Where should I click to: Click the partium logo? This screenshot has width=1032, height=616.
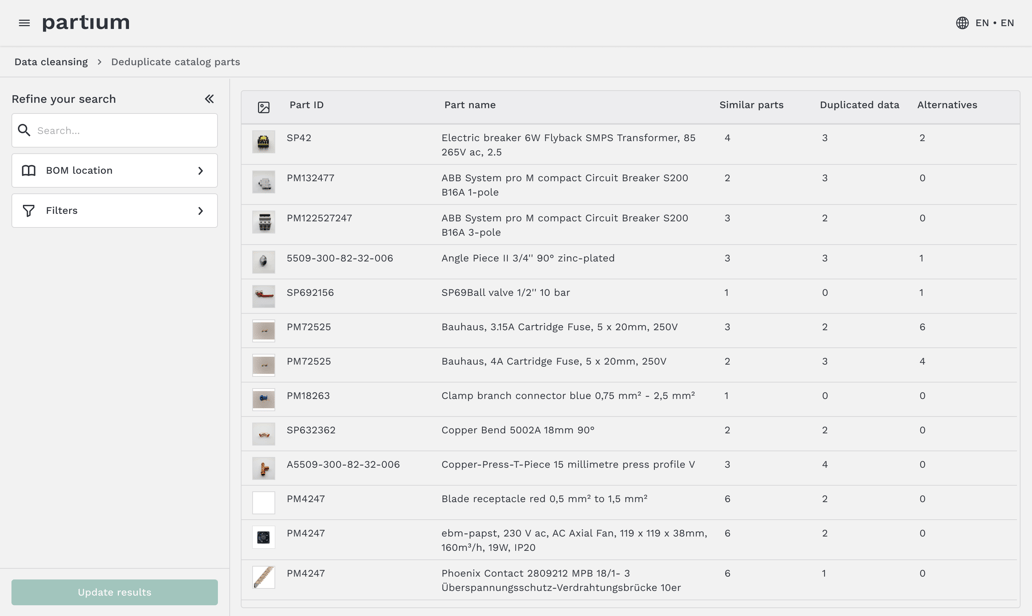point(84,22)
